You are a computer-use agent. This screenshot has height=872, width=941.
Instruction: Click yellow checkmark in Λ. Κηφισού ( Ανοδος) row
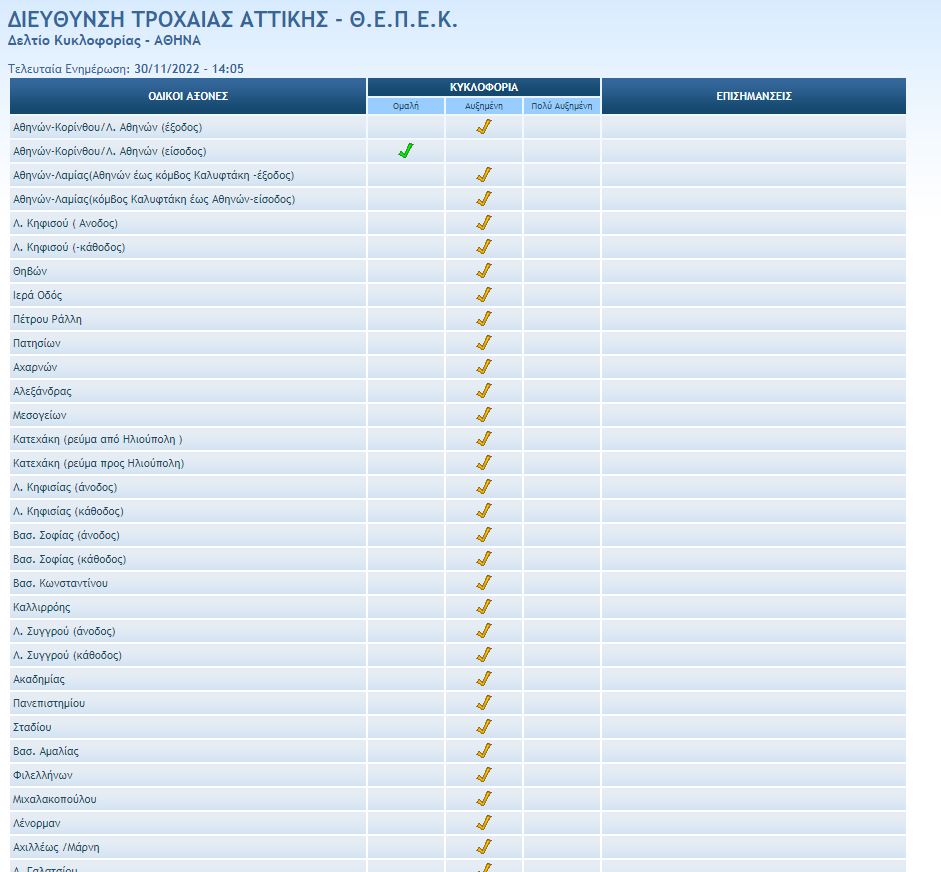(x=484, y=223)
